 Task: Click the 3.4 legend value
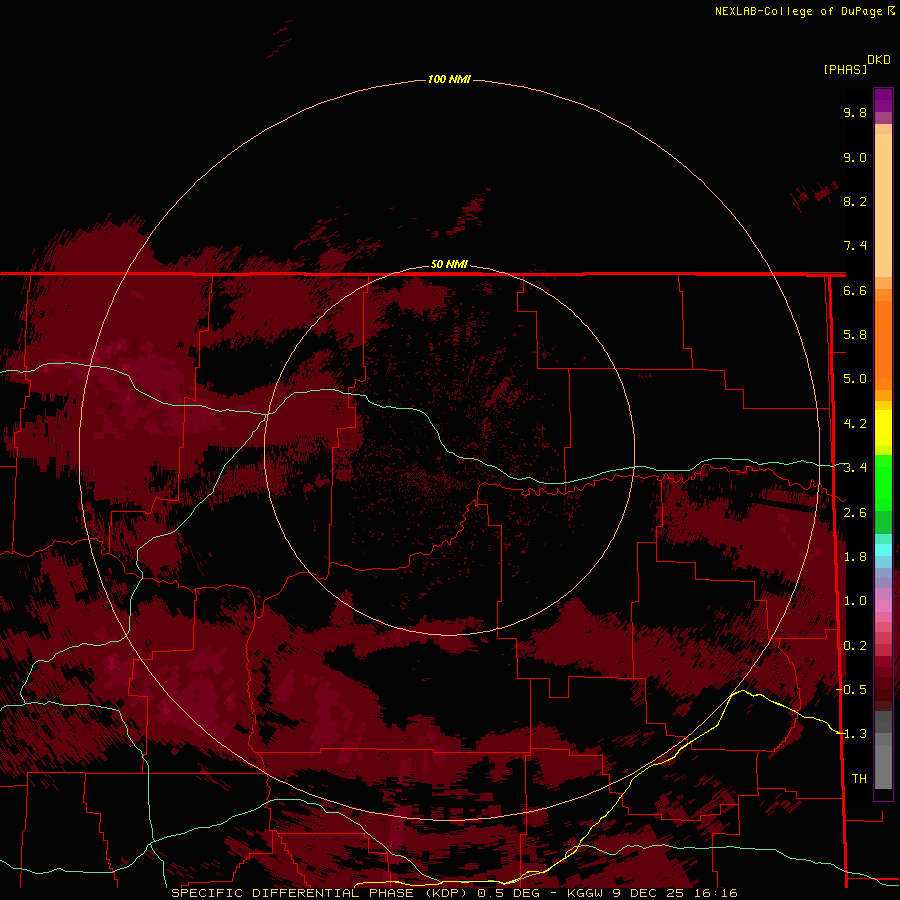pyautogui.click(x=855, y=468)
